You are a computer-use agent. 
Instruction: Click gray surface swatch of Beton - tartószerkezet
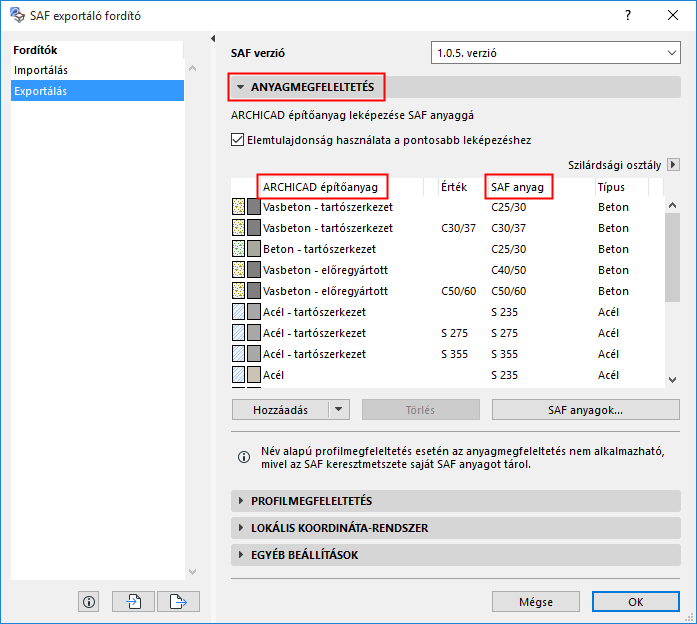click(254, 248)
